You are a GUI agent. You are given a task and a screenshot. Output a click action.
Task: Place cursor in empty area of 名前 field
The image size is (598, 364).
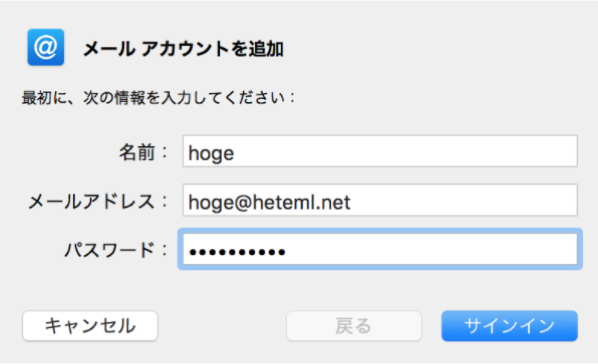(404, 151)
